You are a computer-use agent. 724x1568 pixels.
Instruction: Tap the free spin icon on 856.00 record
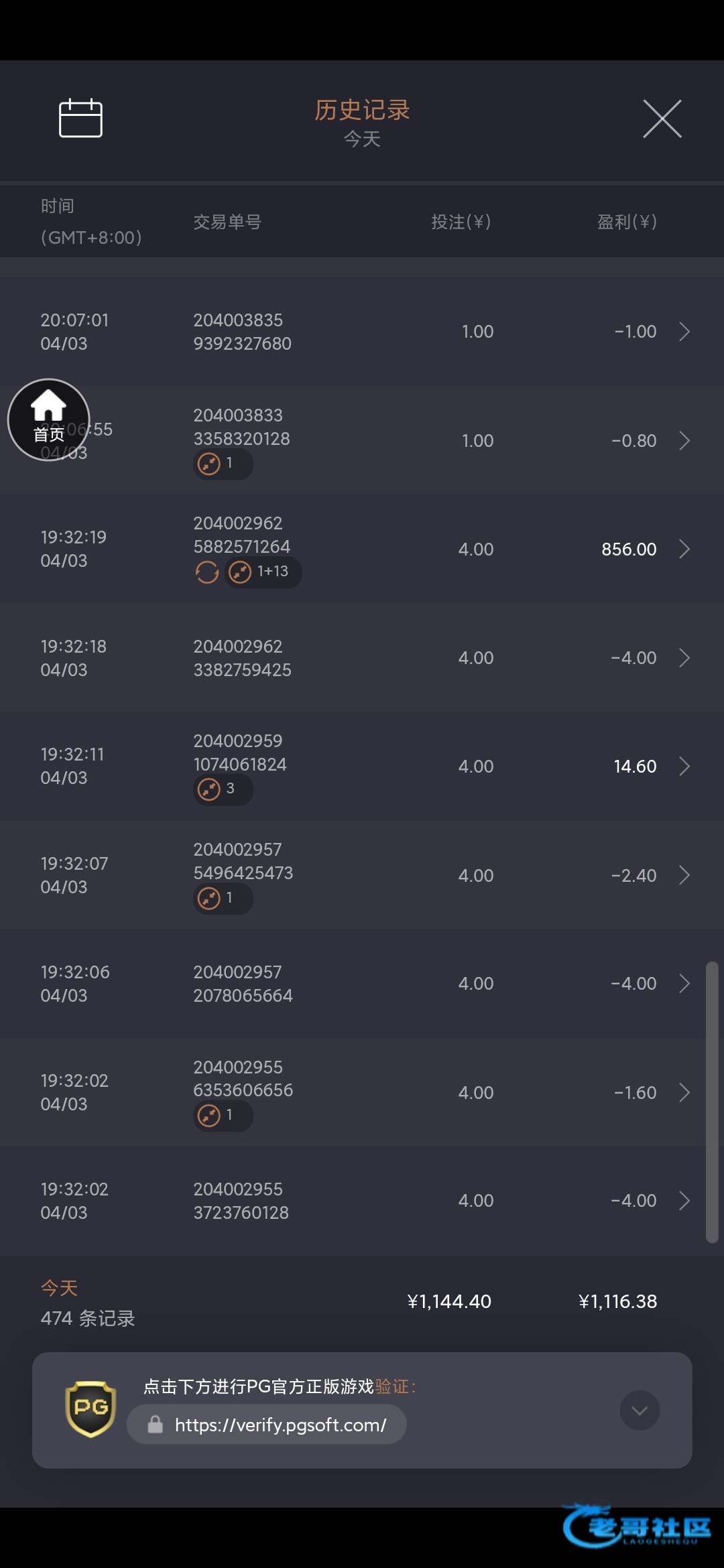tap(207, 572)
